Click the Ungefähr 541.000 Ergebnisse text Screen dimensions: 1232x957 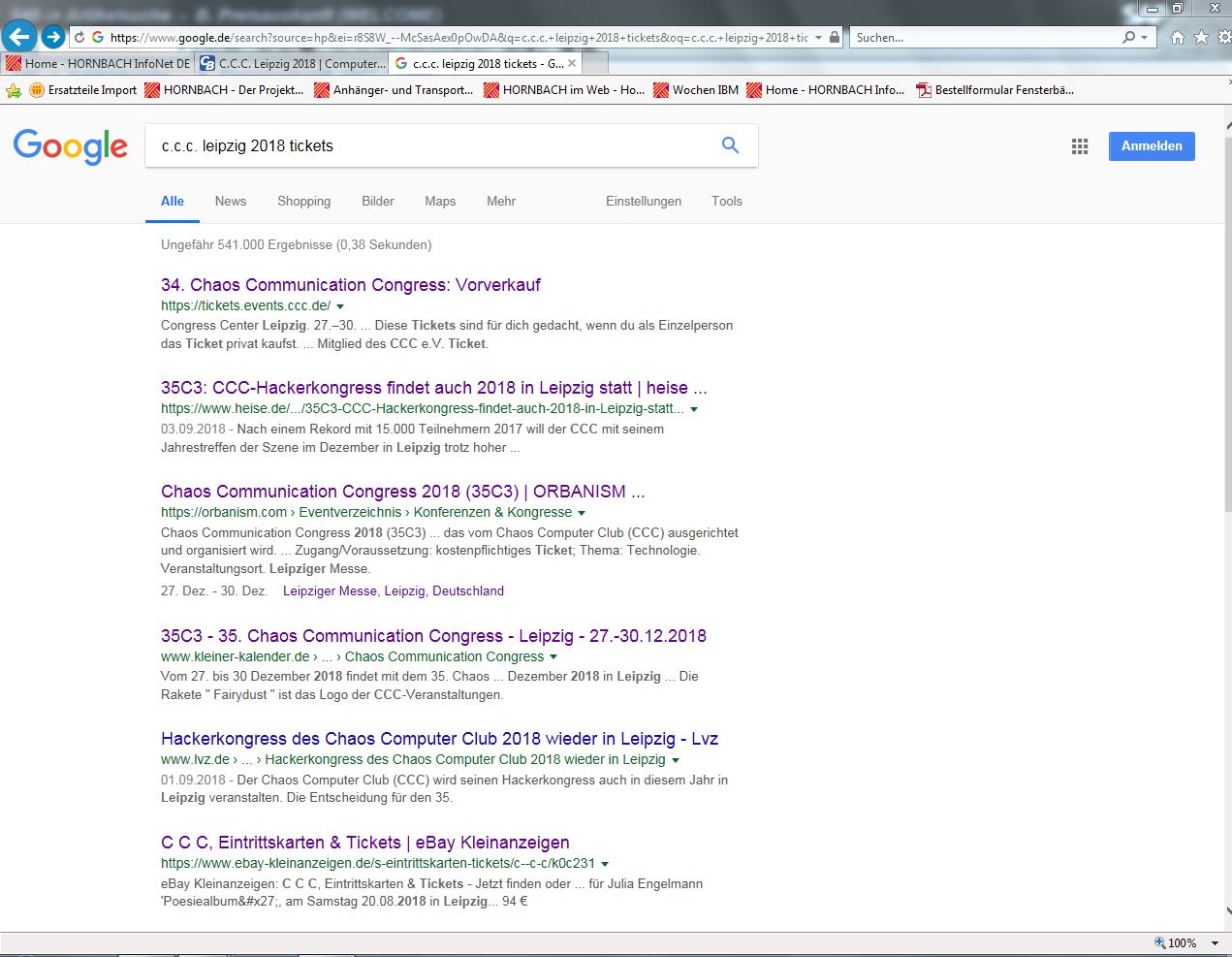tap(297, 245)
